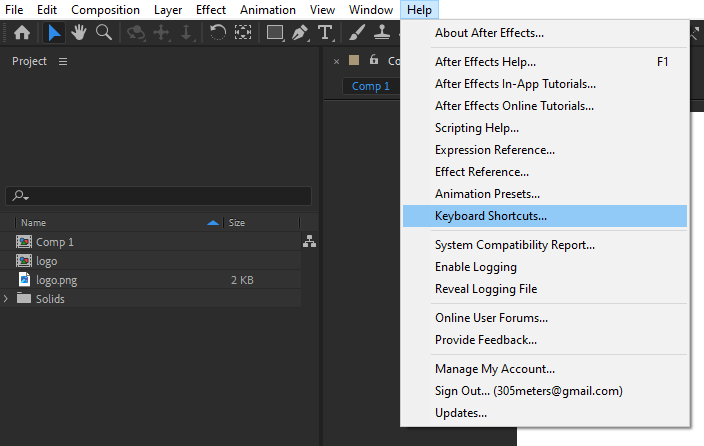Open search magnifier dropdown in Project panel
This screenshot has height=446, width=704.
coord(20,196)
